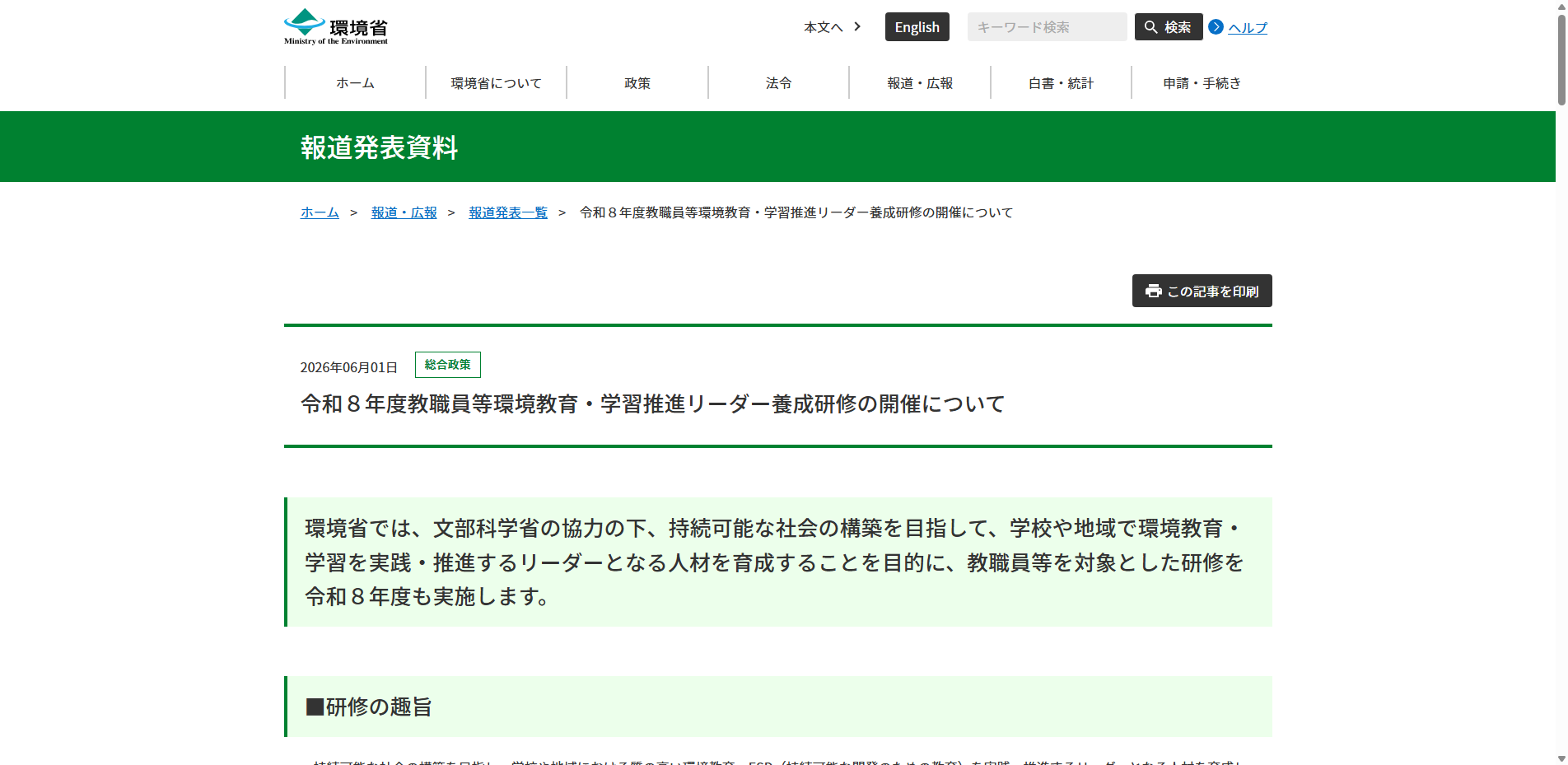Screen dimensions: 1568x765
Task: Open the 白書・統計 menu
Action: [1061, 83]
